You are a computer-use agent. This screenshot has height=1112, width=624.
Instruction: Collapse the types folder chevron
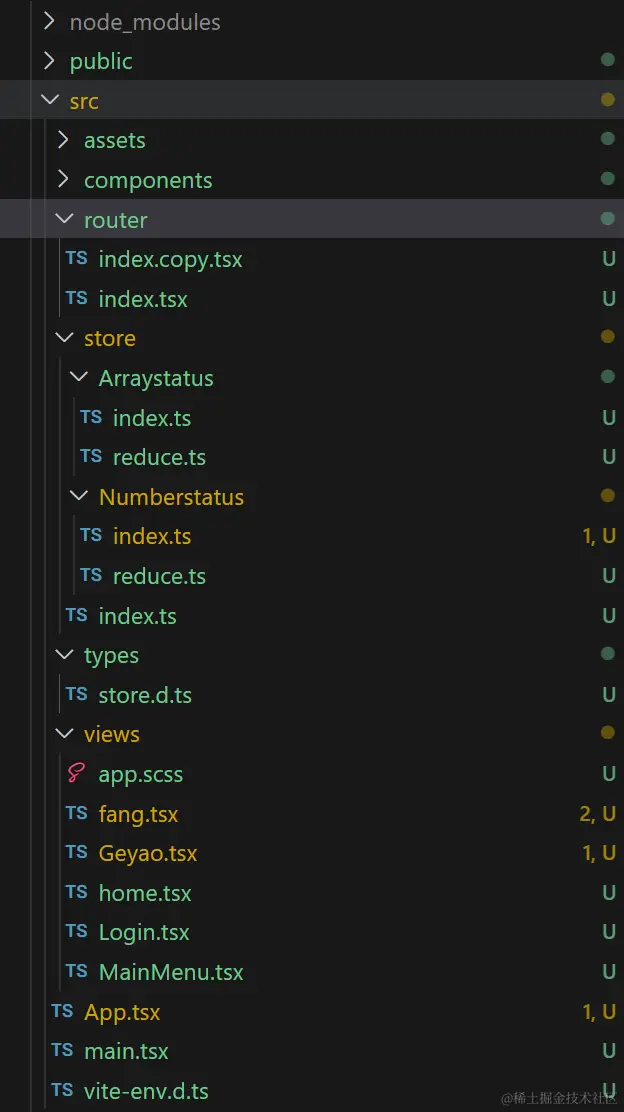(x=65, y=655)
